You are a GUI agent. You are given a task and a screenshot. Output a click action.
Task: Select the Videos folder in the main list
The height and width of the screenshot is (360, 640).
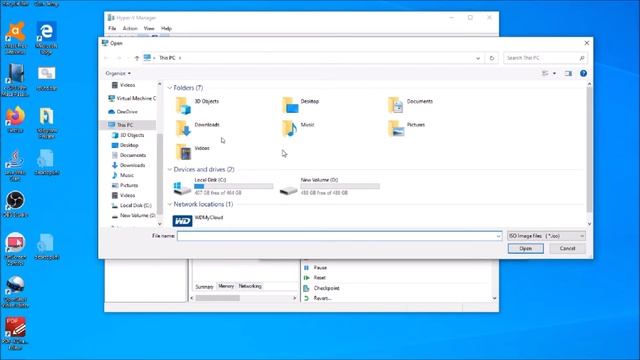point(193,151)
